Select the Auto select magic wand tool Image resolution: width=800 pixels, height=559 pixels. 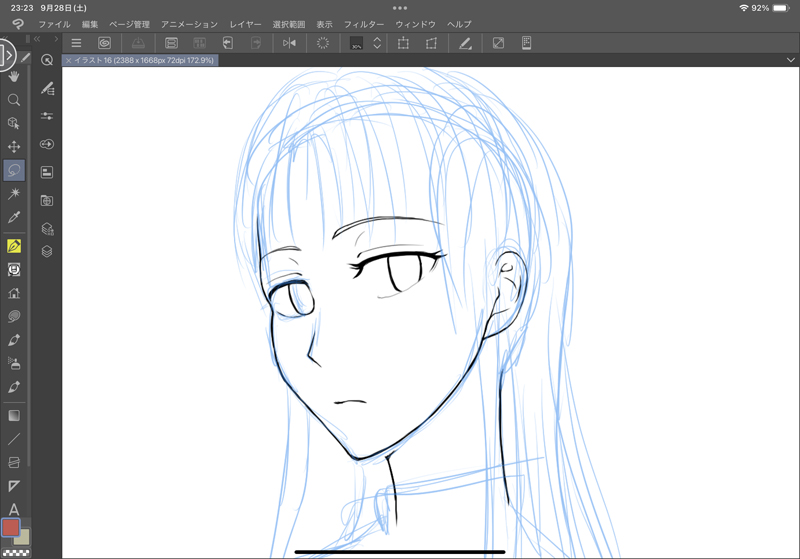pyautogui.click(x=14, y=193)
